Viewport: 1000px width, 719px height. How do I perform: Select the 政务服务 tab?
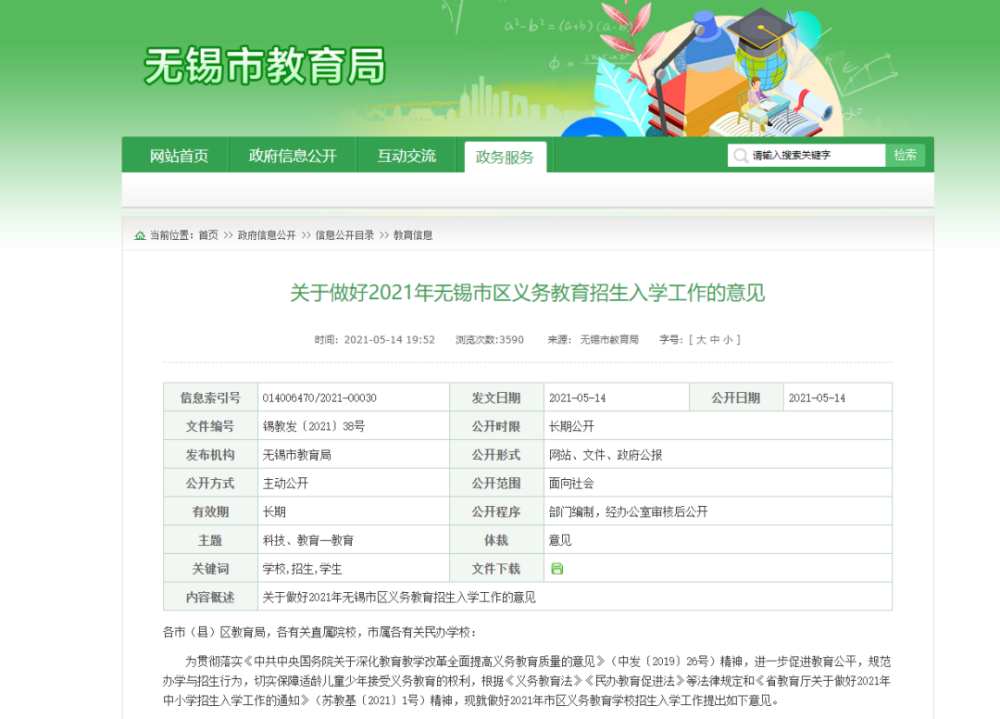pos(504,157)
